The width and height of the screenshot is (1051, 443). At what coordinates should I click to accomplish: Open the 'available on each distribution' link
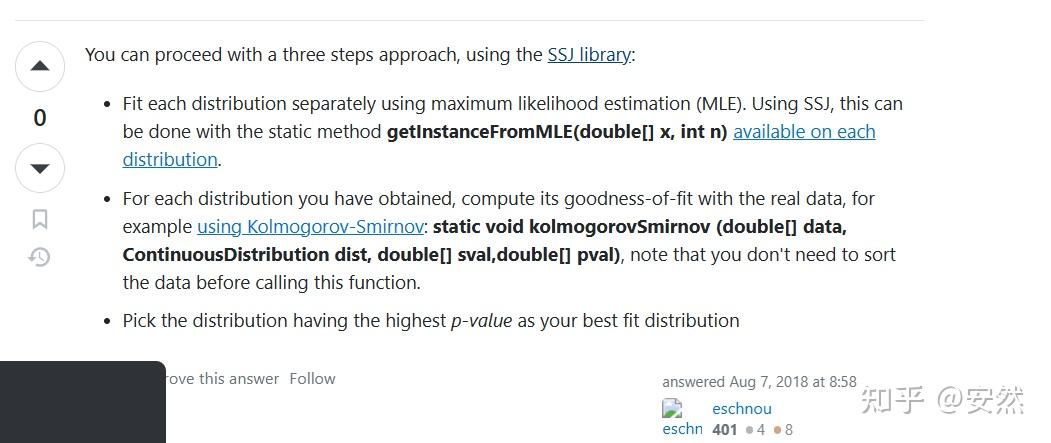click(x=803, y=132)
